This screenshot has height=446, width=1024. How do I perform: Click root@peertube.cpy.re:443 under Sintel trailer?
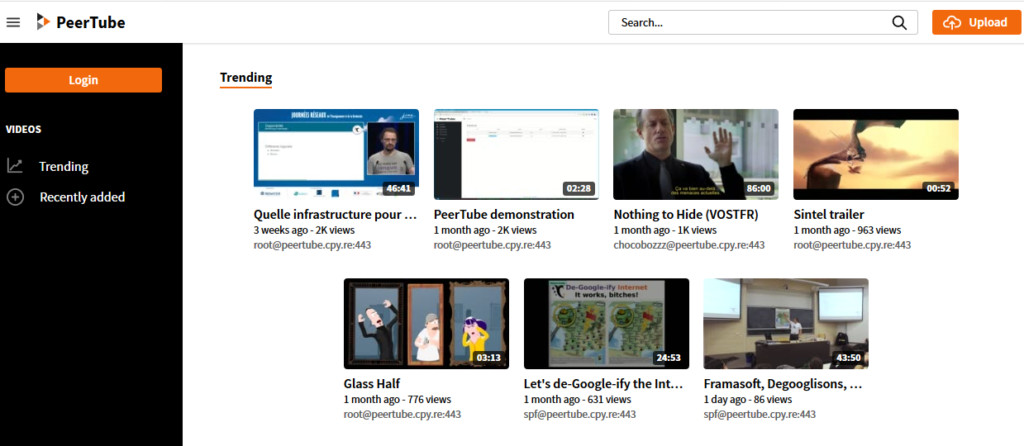852,246
